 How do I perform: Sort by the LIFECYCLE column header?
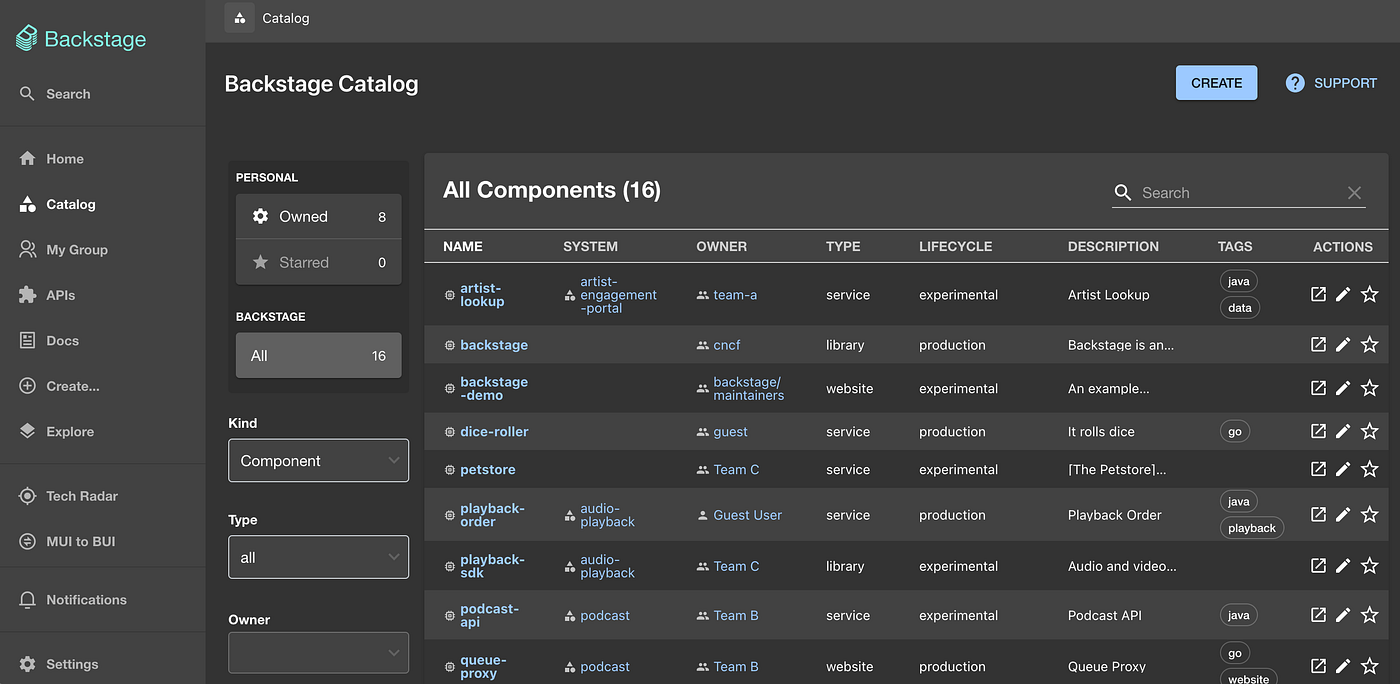pos(955,246)
